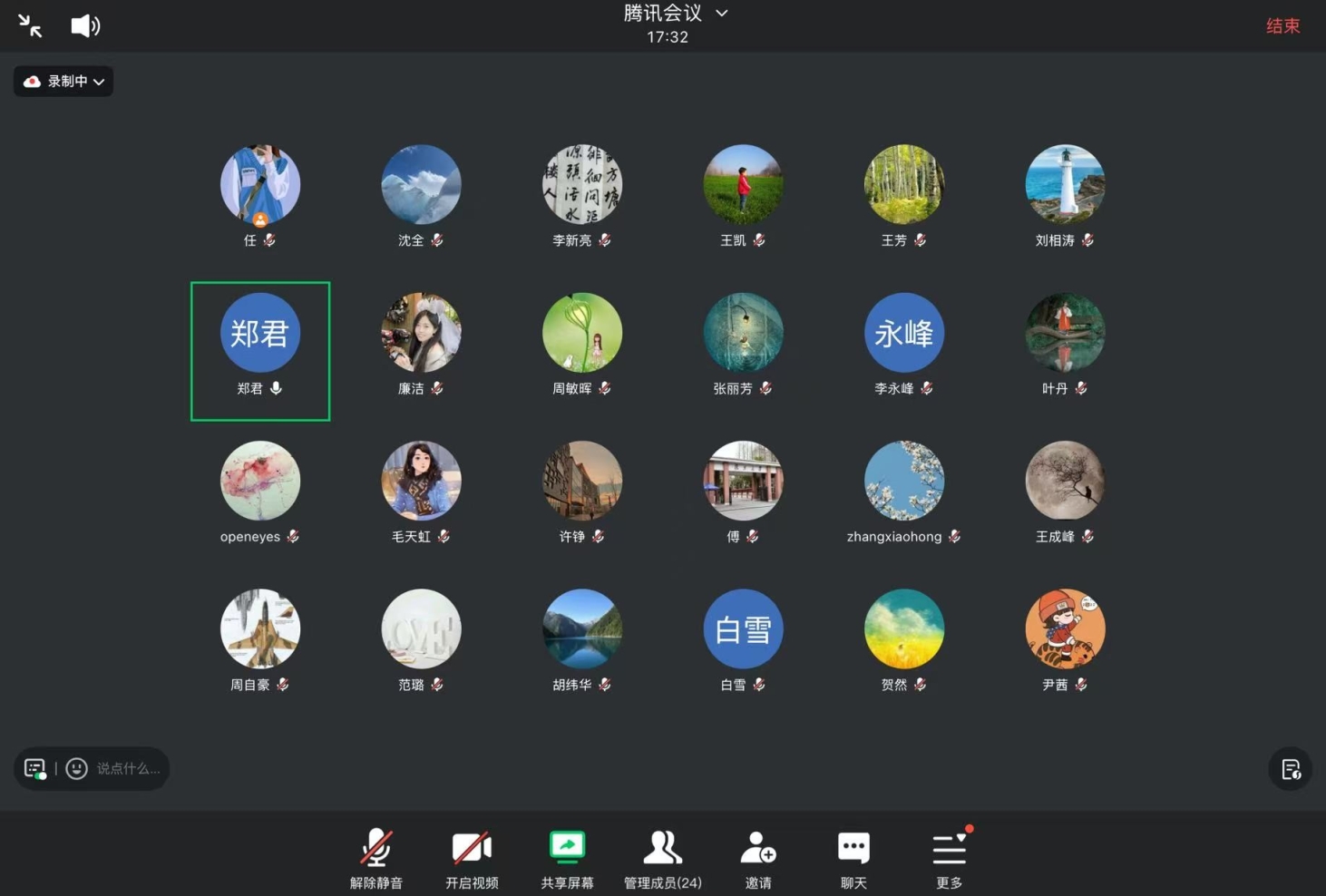Open Manage Members (管理成员) panel

[x=662, y=858]
